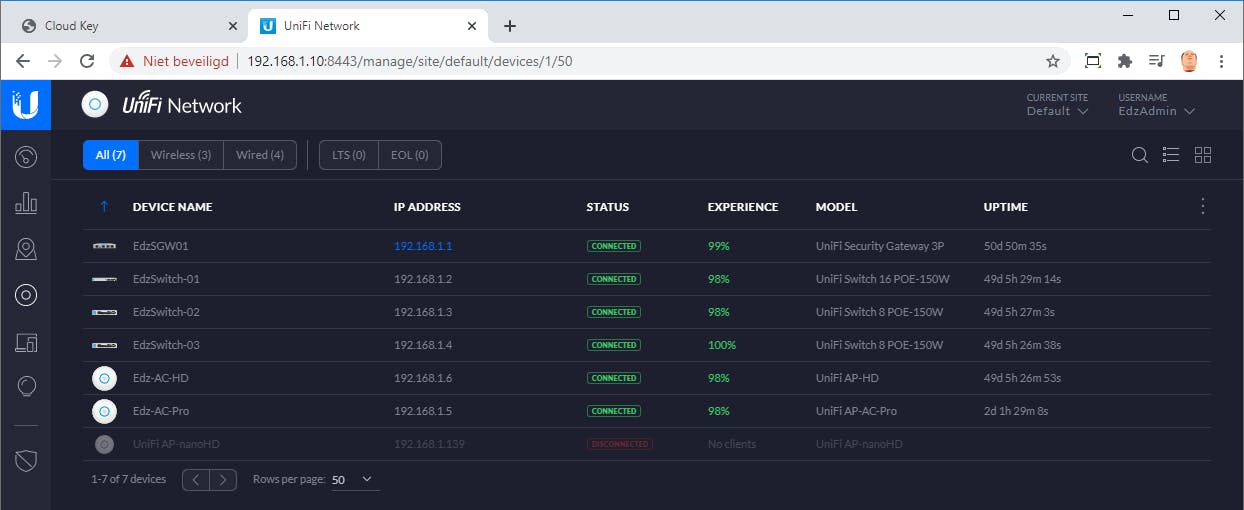Image resolution: width=1244 pixels, height=510 pixels.
Task: Click the 100% experience value
Action: tap(722, 345)
